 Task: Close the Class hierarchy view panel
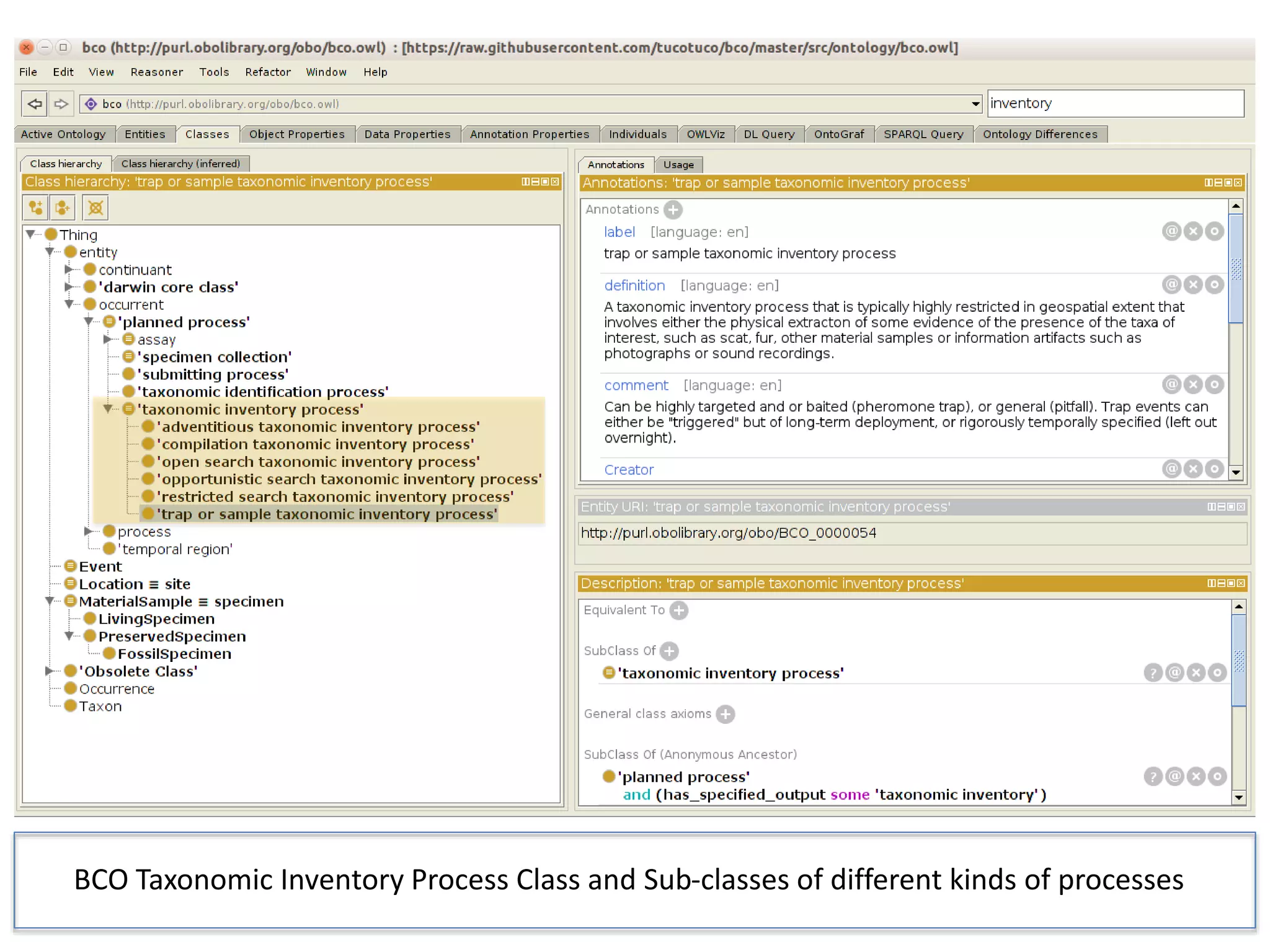click(x=555, y=182)
